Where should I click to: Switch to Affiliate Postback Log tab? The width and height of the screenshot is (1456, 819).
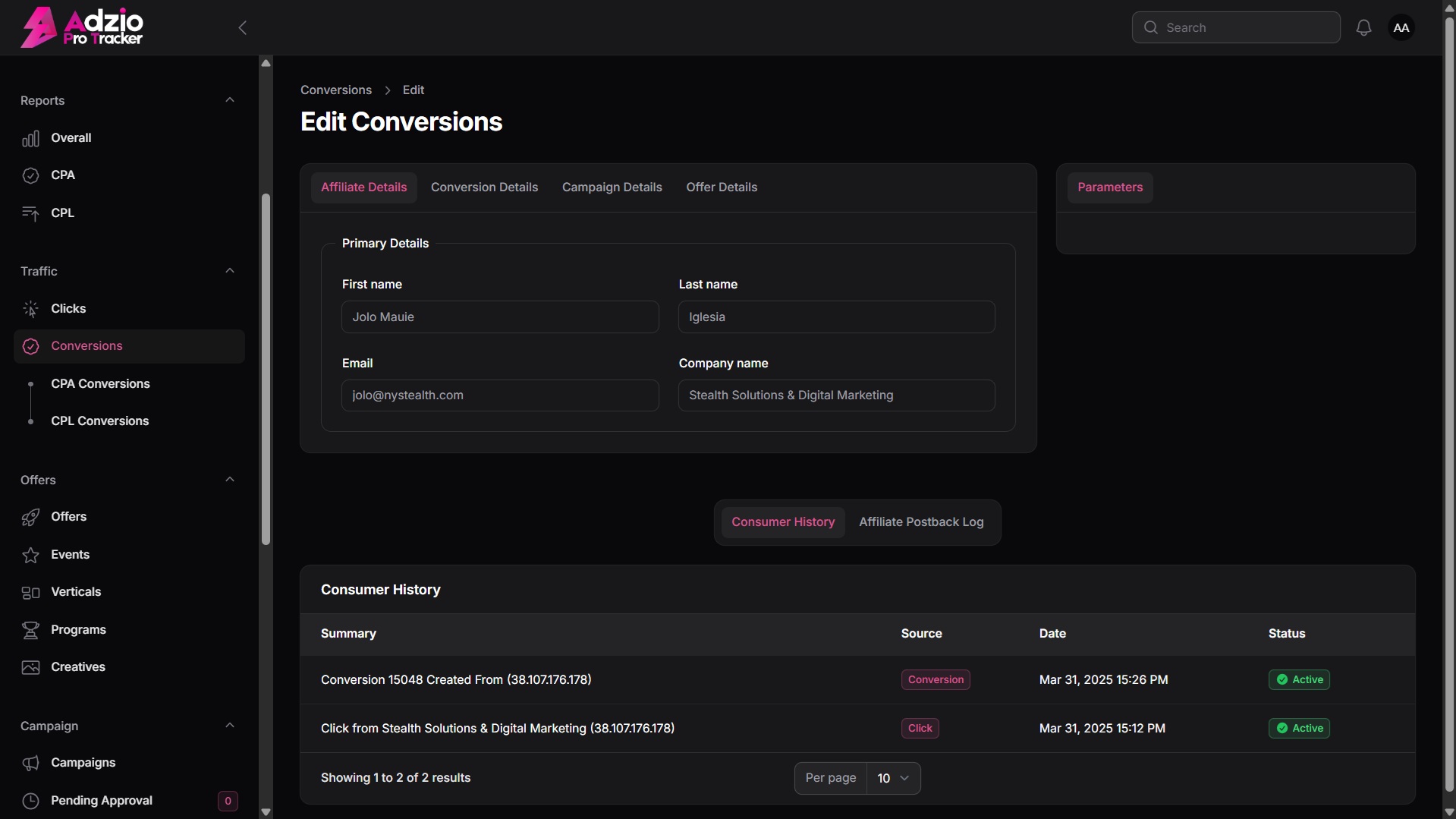[921, 522]
